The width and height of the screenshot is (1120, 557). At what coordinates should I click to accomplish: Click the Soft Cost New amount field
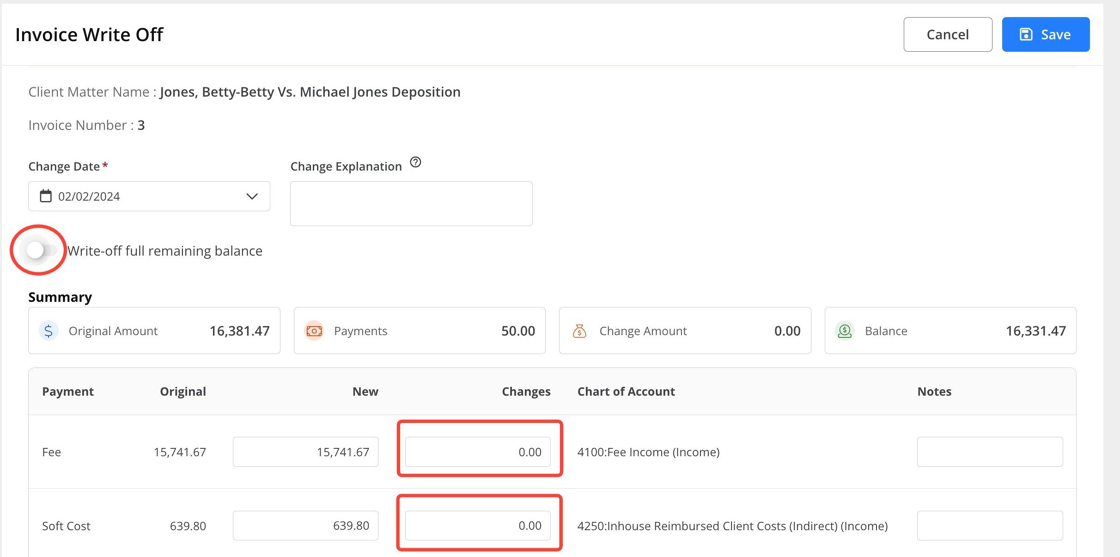[306, 526]
